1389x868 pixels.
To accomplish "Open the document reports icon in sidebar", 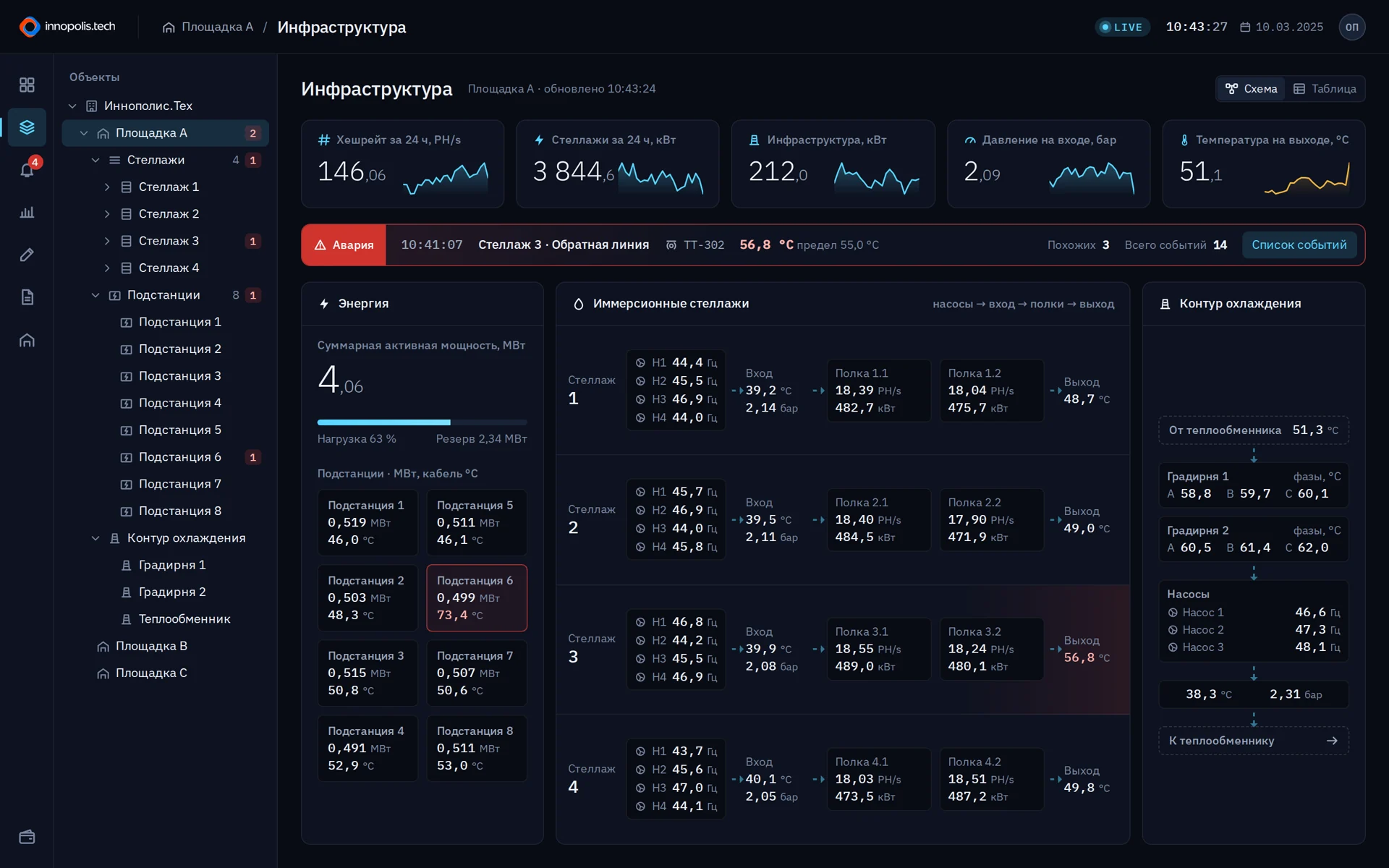I will coord(27,297).
